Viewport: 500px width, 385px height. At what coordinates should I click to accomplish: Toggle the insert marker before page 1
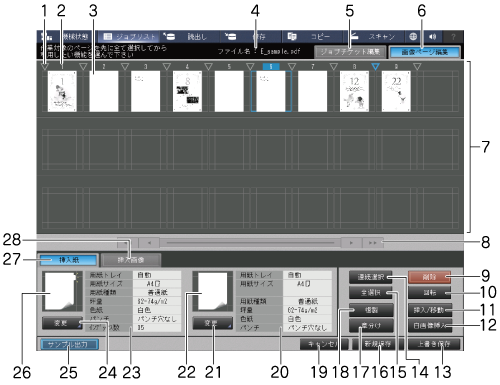(44, 67)
